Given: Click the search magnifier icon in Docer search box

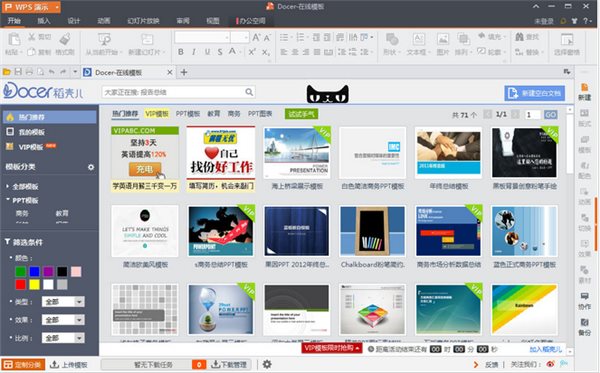Looking at the screenshot, I should tap(249, 92).
